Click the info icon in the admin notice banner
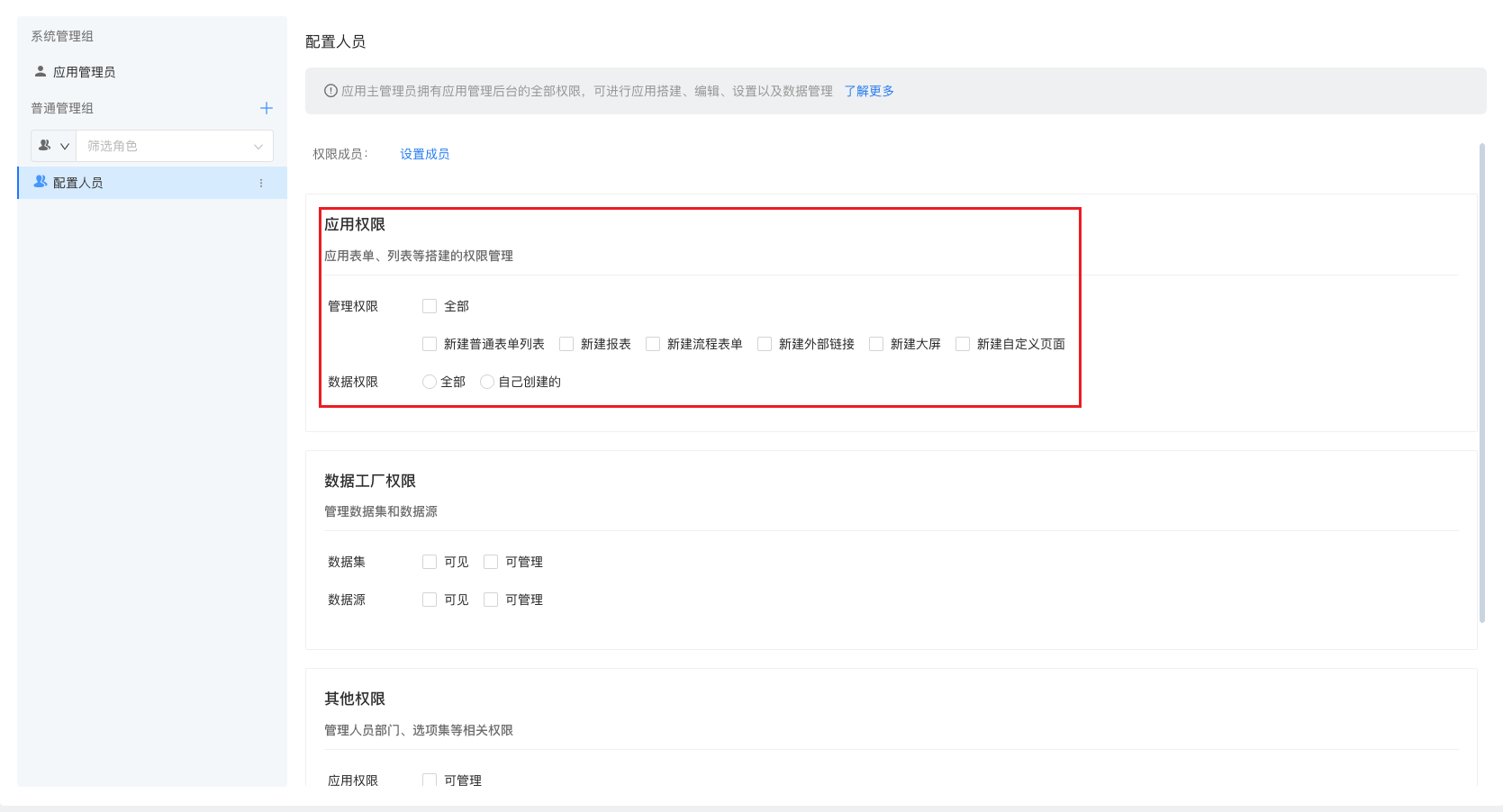Viewport: 1503px width, 812px height. coord(330,90)
